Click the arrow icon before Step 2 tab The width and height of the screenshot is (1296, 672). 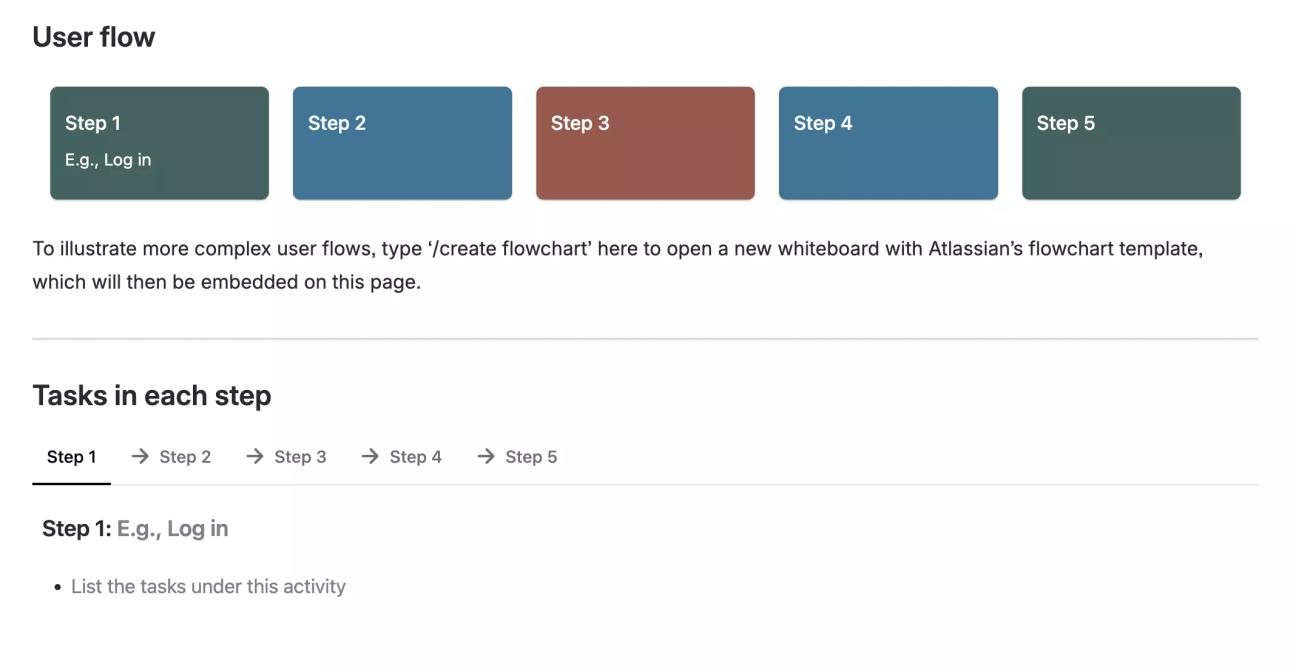pos(138,456)
